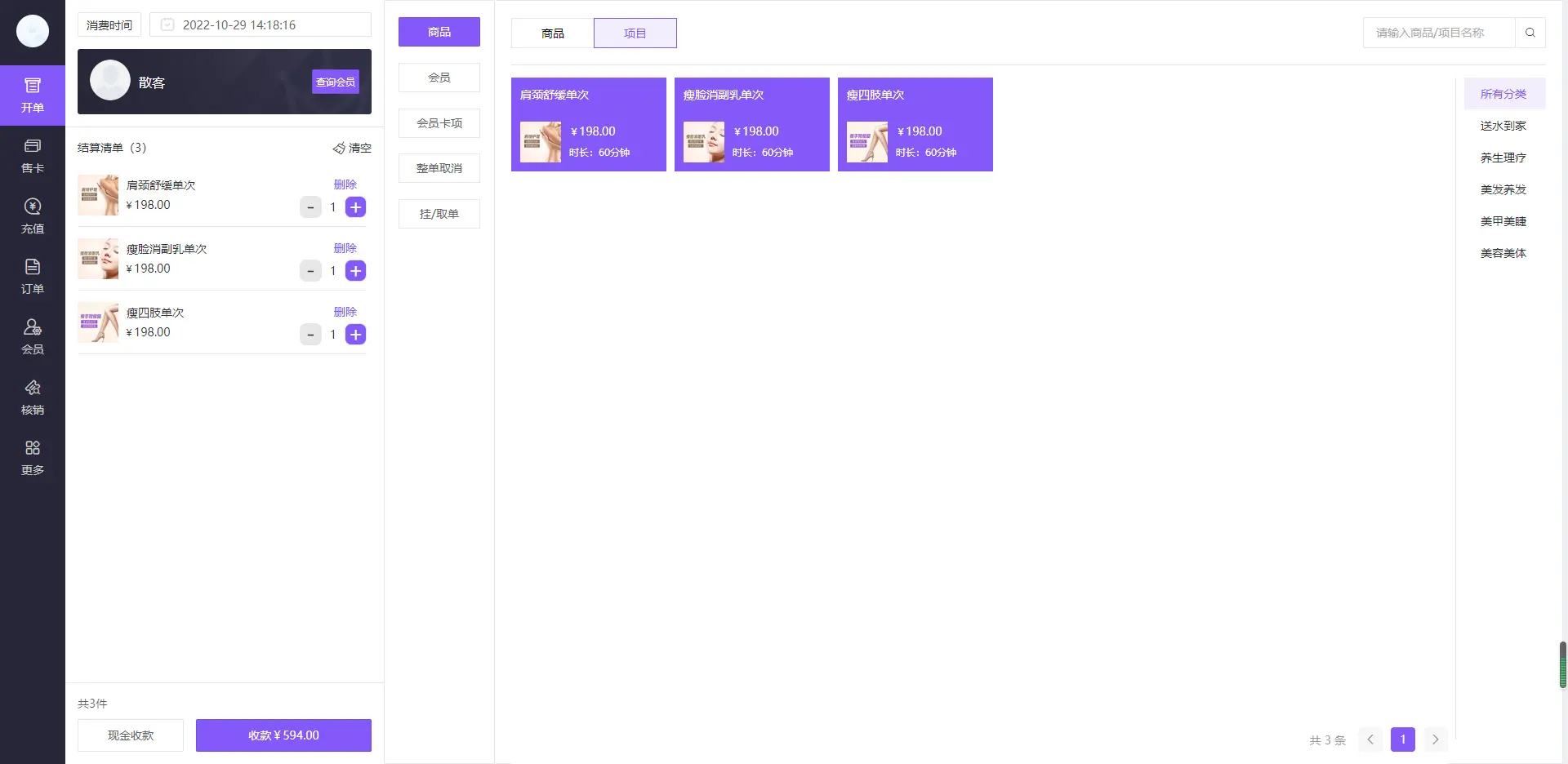Switch to the 项目 tab
This screenshot has height=764, width=1568.
pos(635,33)
